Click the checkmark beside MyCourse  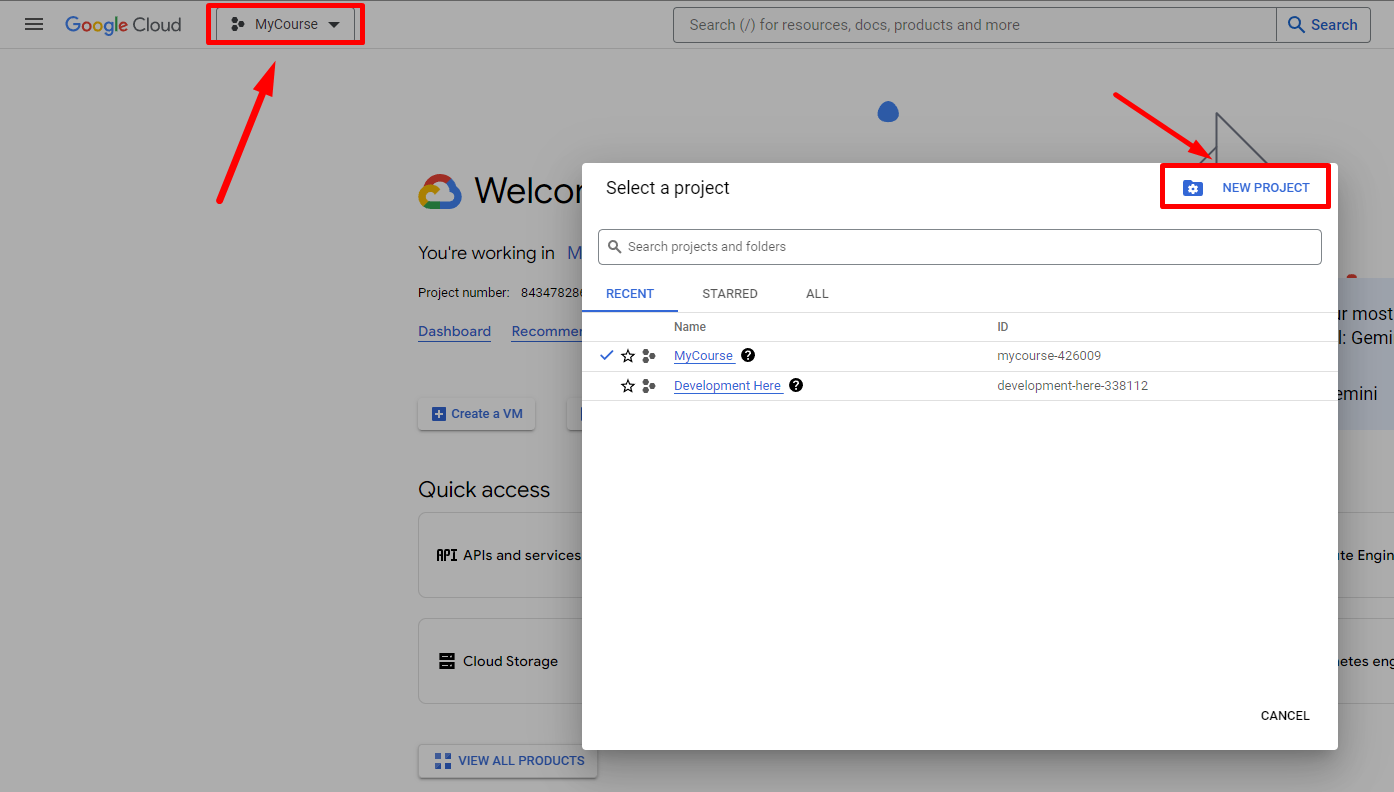[606, 355]
